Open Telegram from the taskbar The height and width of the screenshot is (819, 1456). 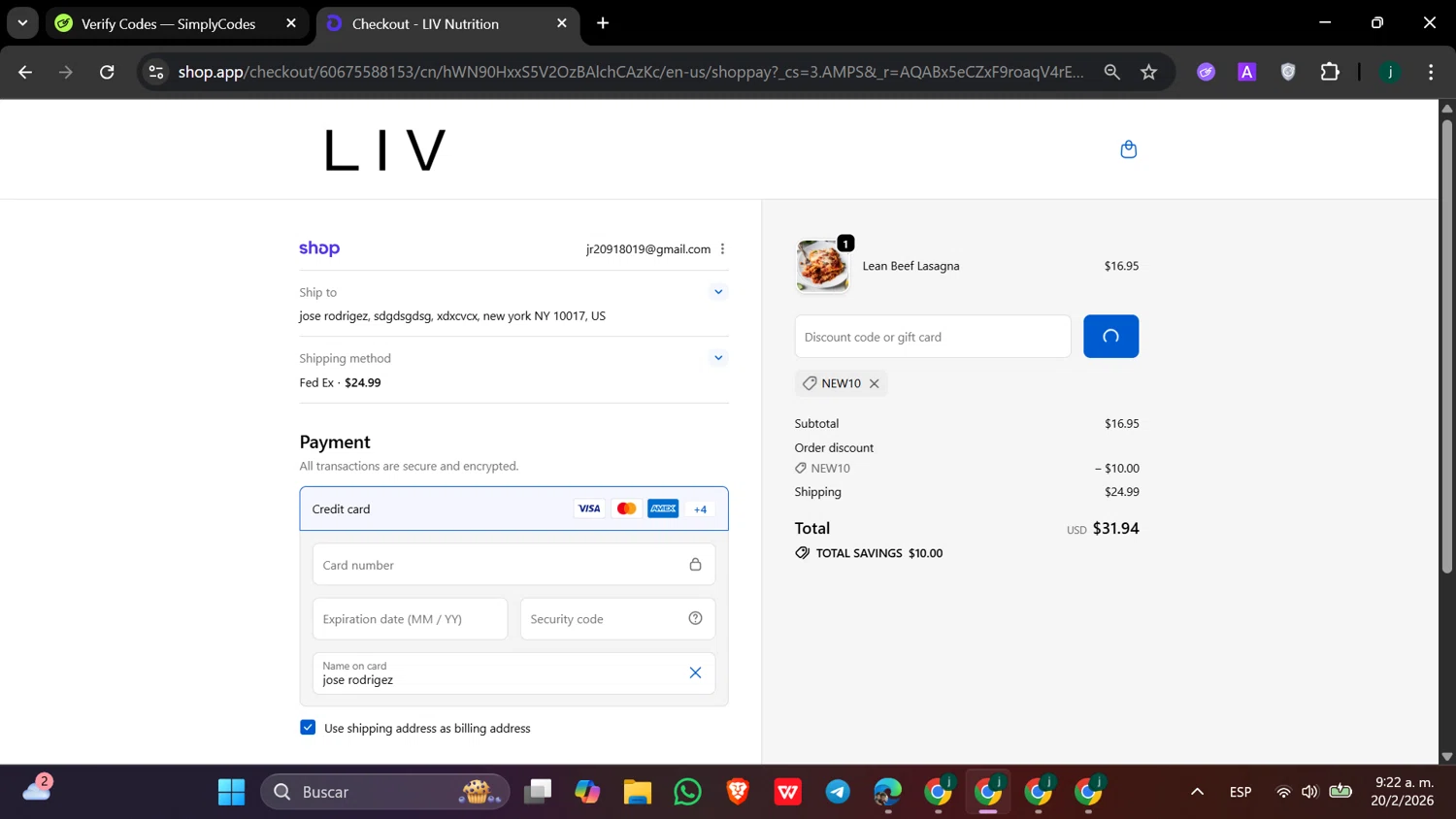[x=838, y=792]
